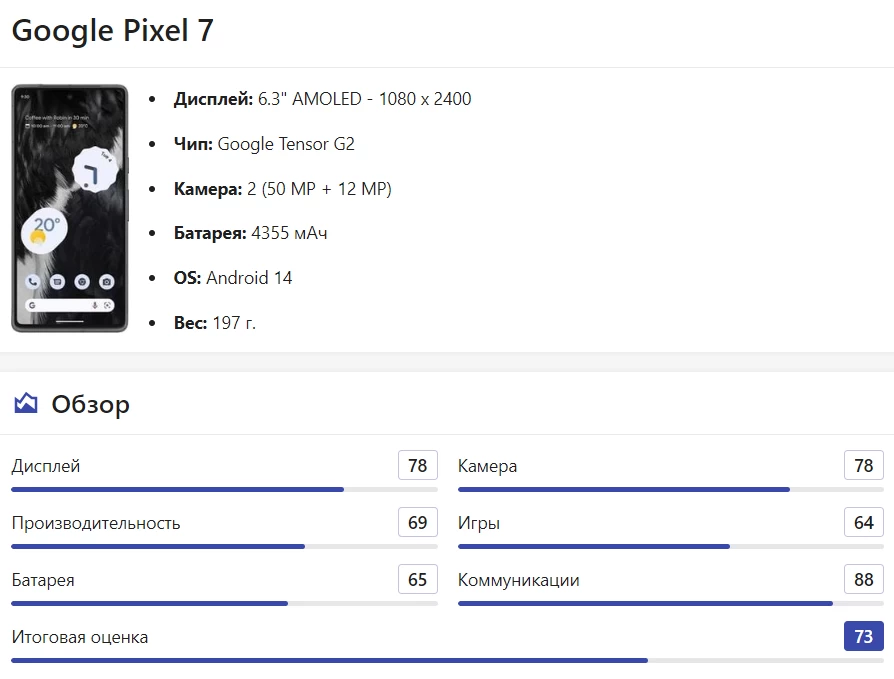Click the Итоговая оценка progress bar
Image resolution: width=894 pixels, height=679 pixels.
[447, 661]
